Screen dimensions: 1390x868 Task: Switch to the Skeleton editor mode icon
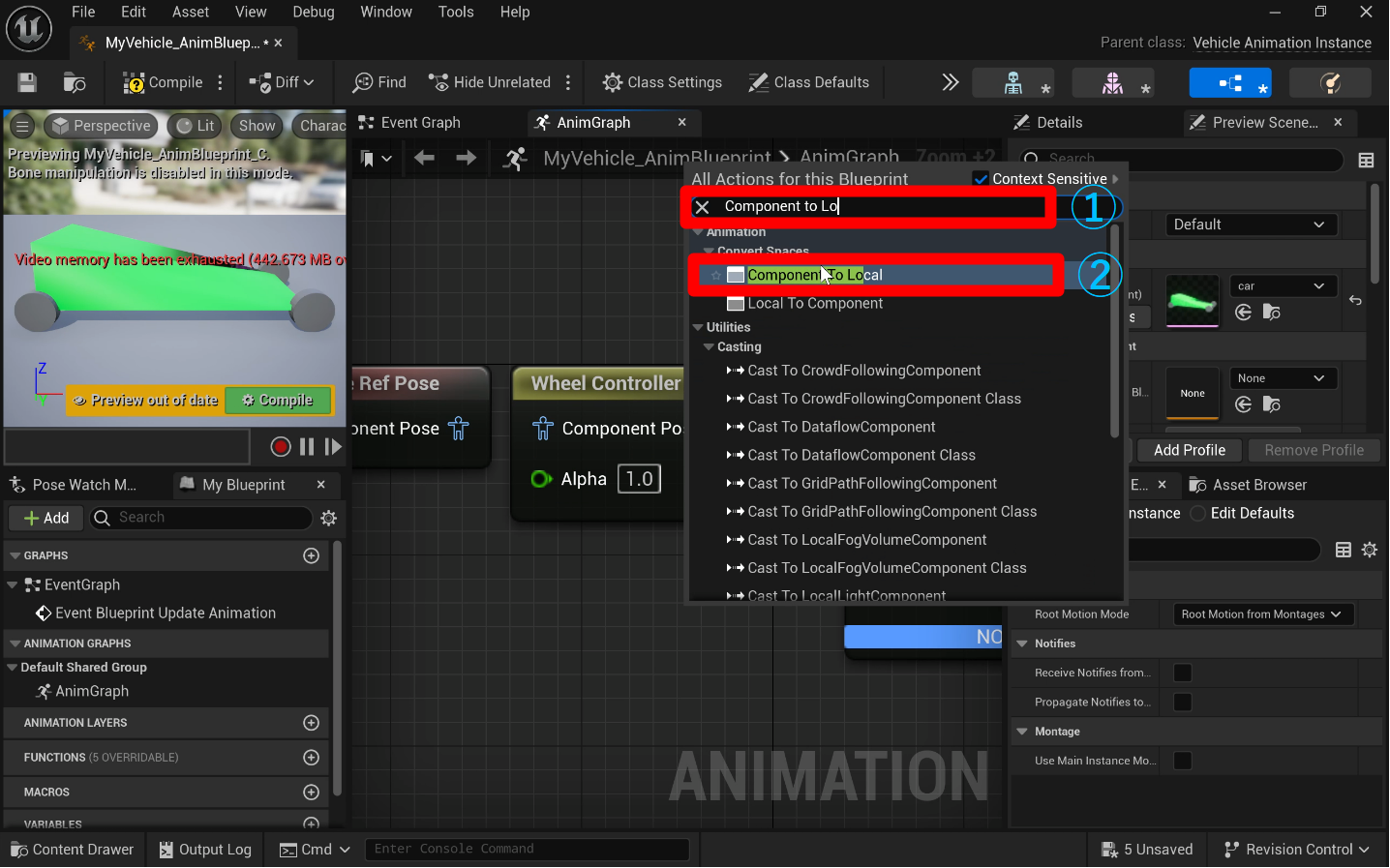click(x=1013, y=83)
